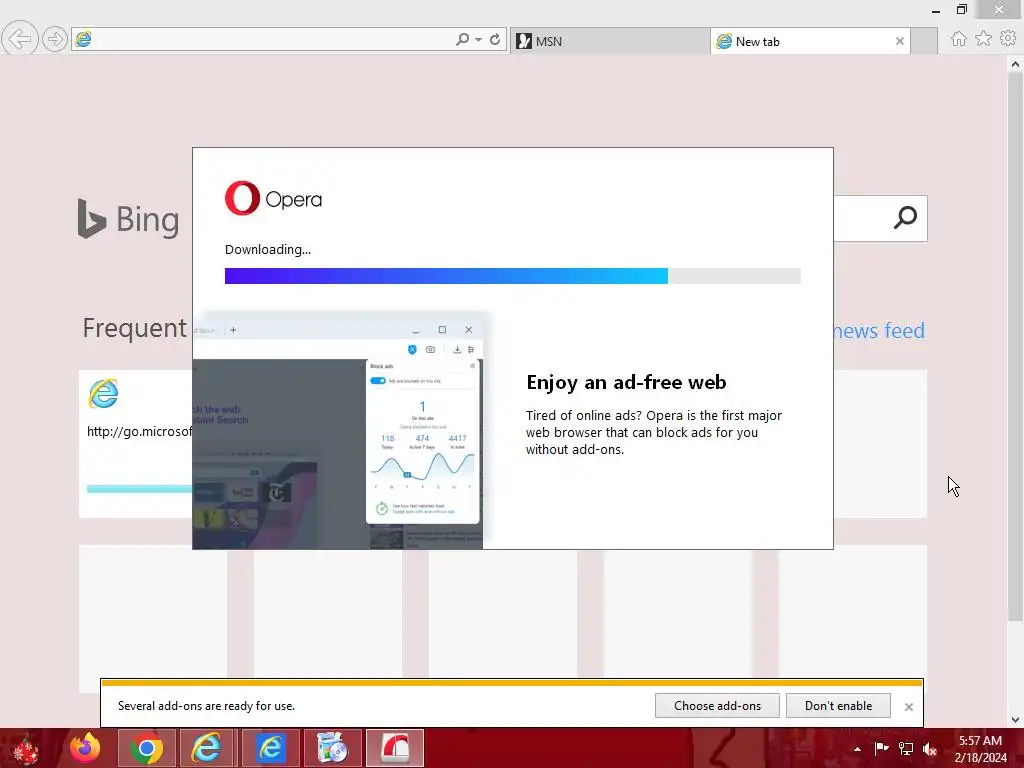The image size is (1024, 768).
Task: Click the muted volume tray icon
Action: (931, 748)
